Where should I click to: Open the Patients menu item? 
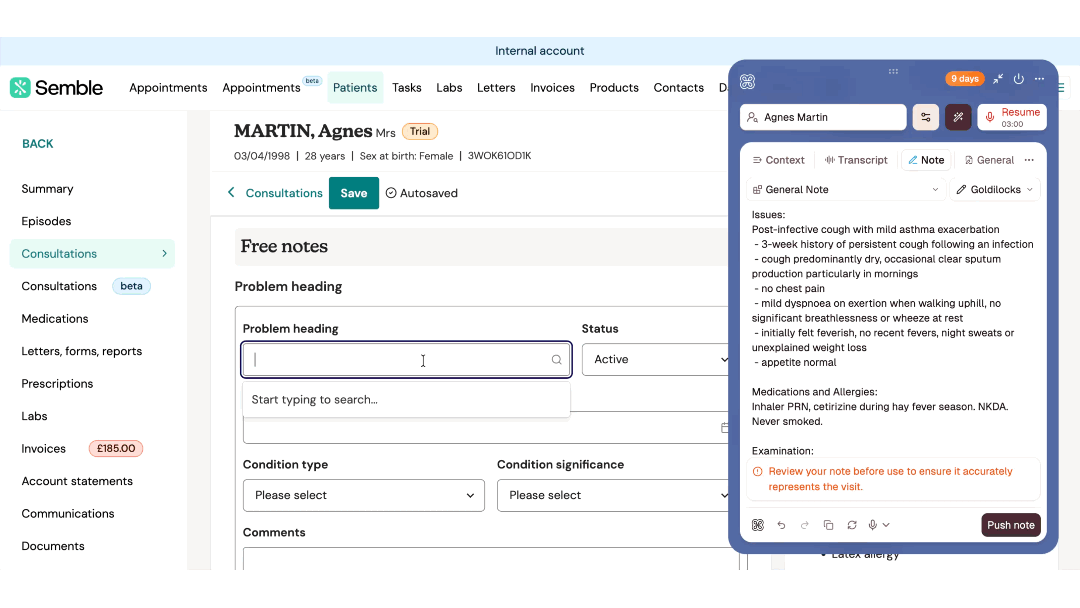355,87
